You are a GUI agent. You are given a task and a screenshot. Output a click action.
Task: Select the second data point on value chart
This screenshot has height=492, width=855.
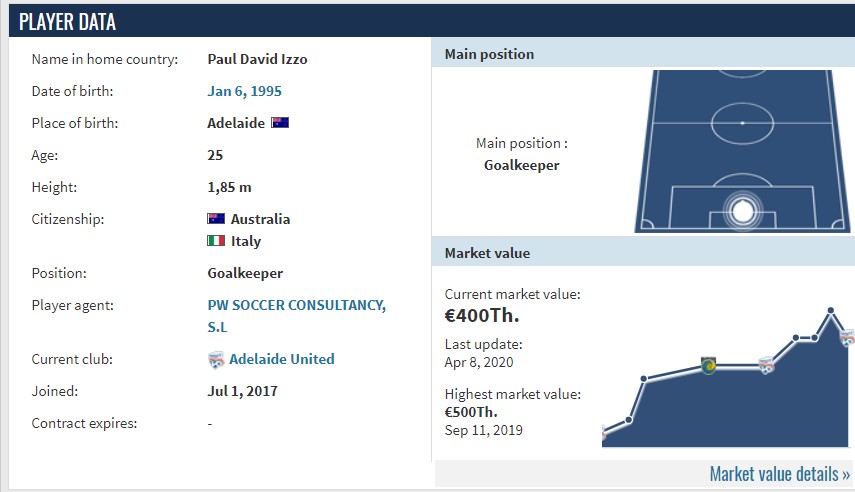click(x=629, y=420)
